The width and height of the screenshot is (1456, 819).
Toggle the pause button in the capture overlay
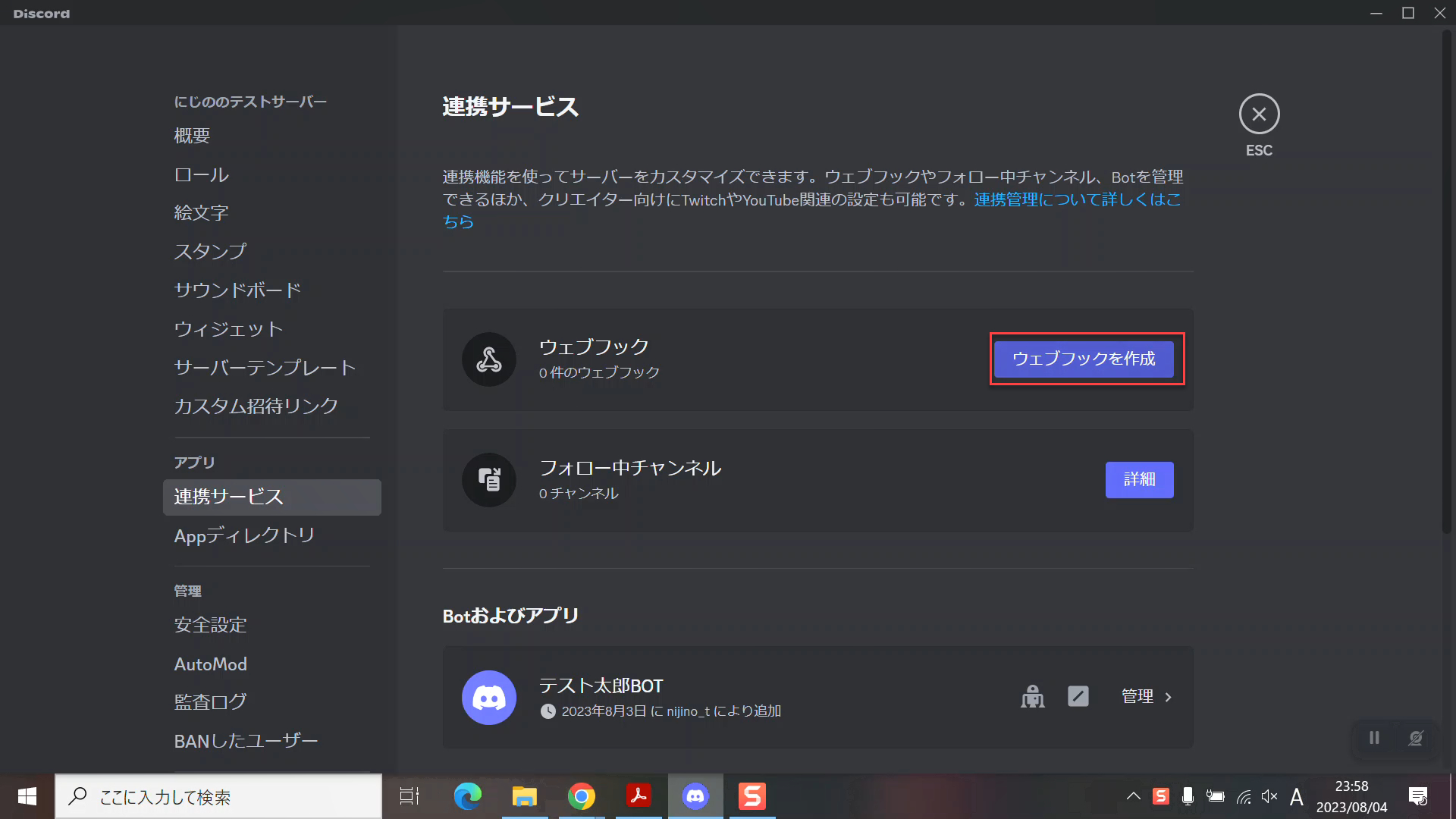[x=1374, y=738]
